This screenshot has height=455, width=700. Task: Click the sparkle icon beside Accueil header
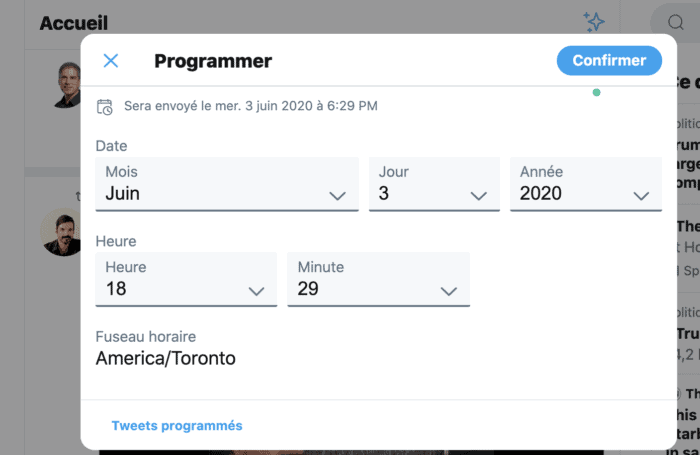[594, 22]
